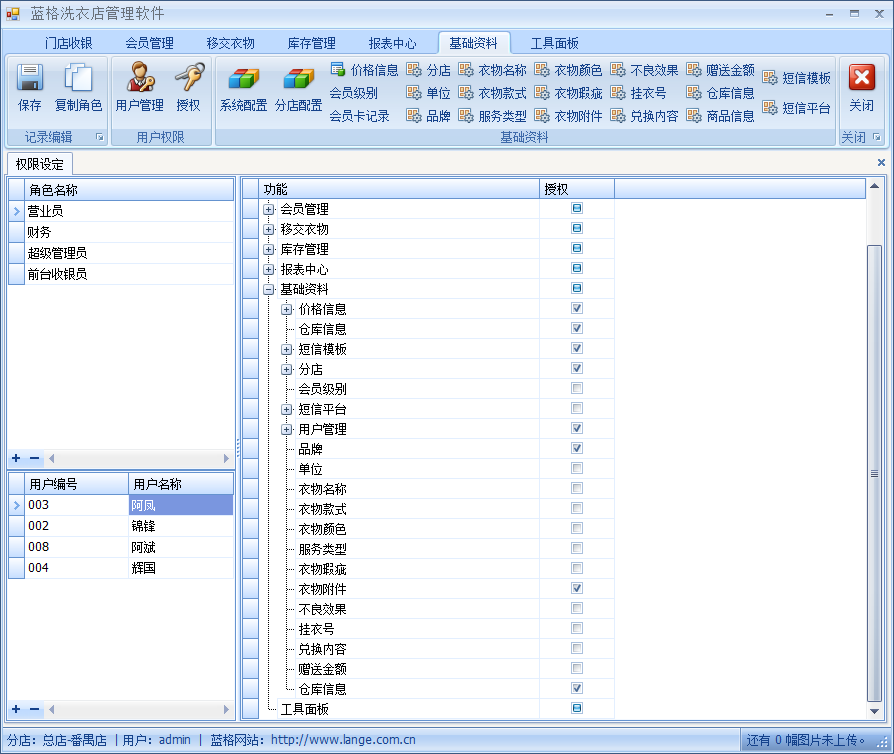Enable 短信平台 permission checkbox

pos(577,408)
